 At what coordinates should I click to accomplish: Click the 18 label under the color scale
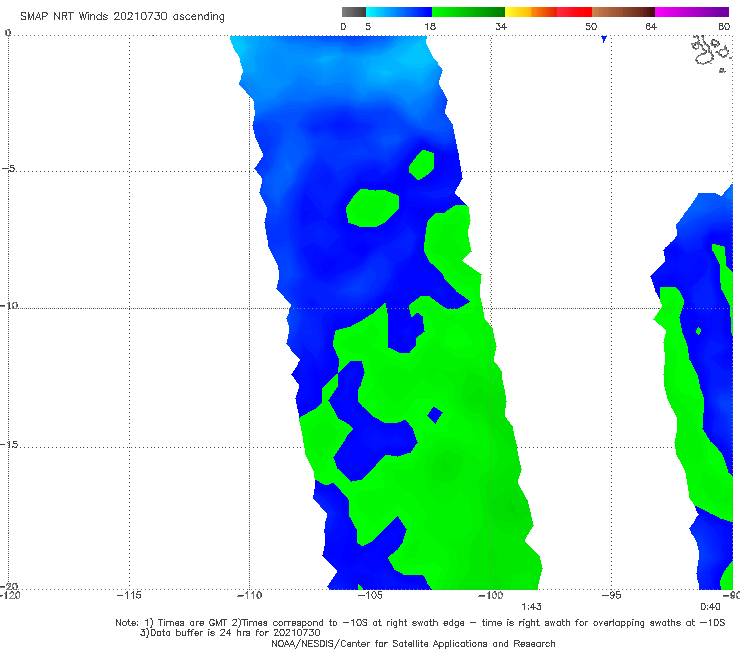430,26
